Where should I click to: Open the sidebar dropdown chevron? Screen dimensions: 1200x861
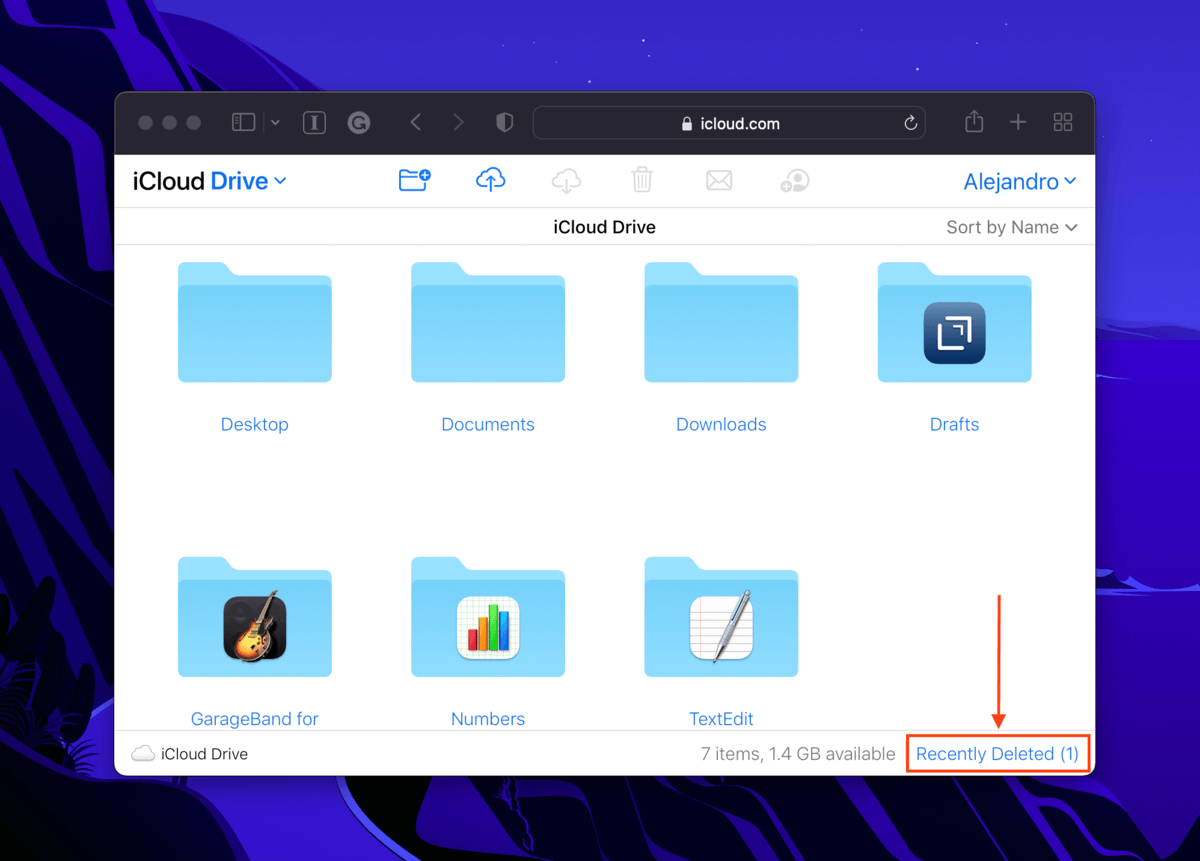click(275, 123)
